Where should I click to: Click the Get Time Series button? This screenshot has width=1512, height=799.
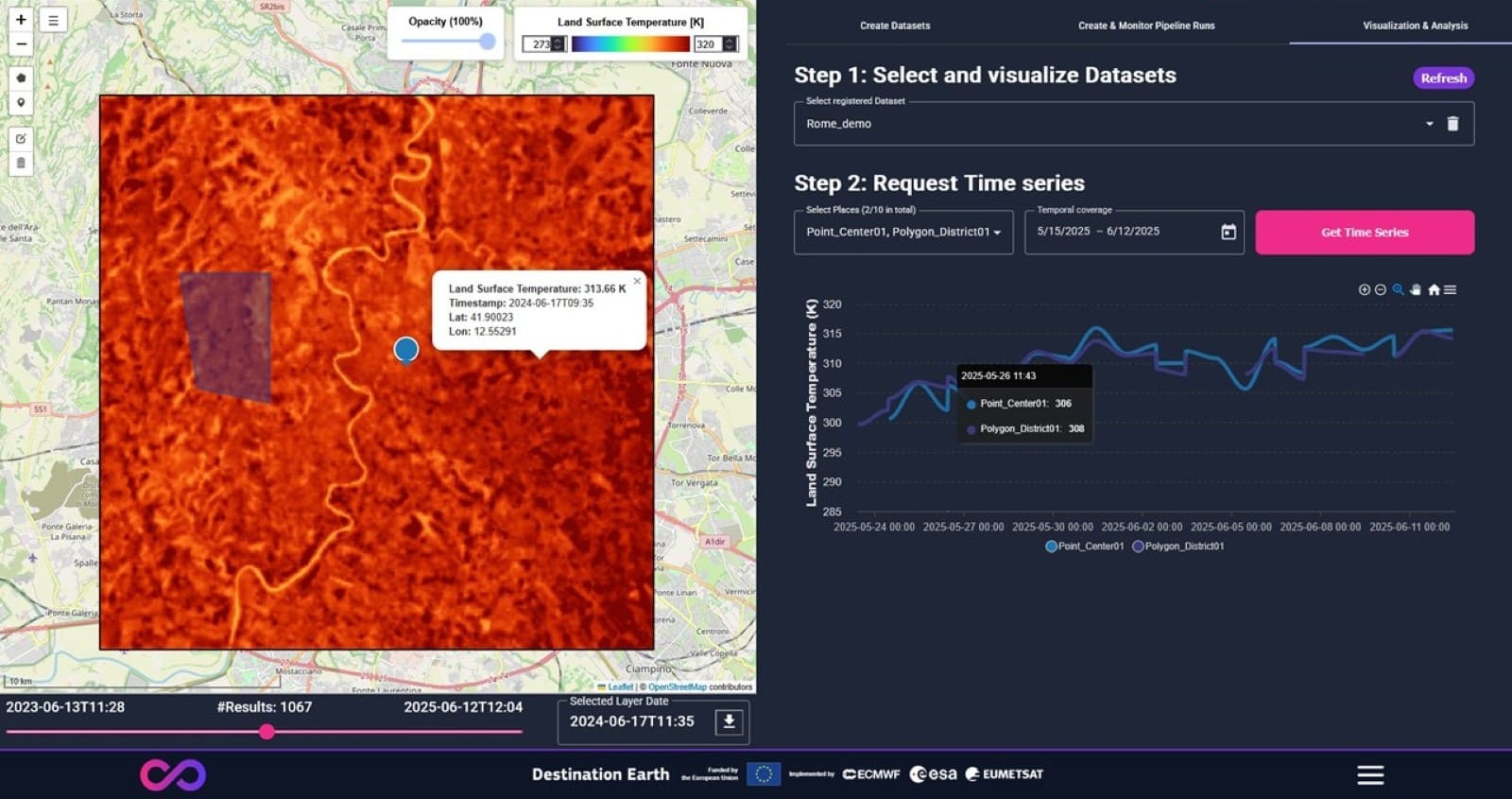click(1364, 233)
